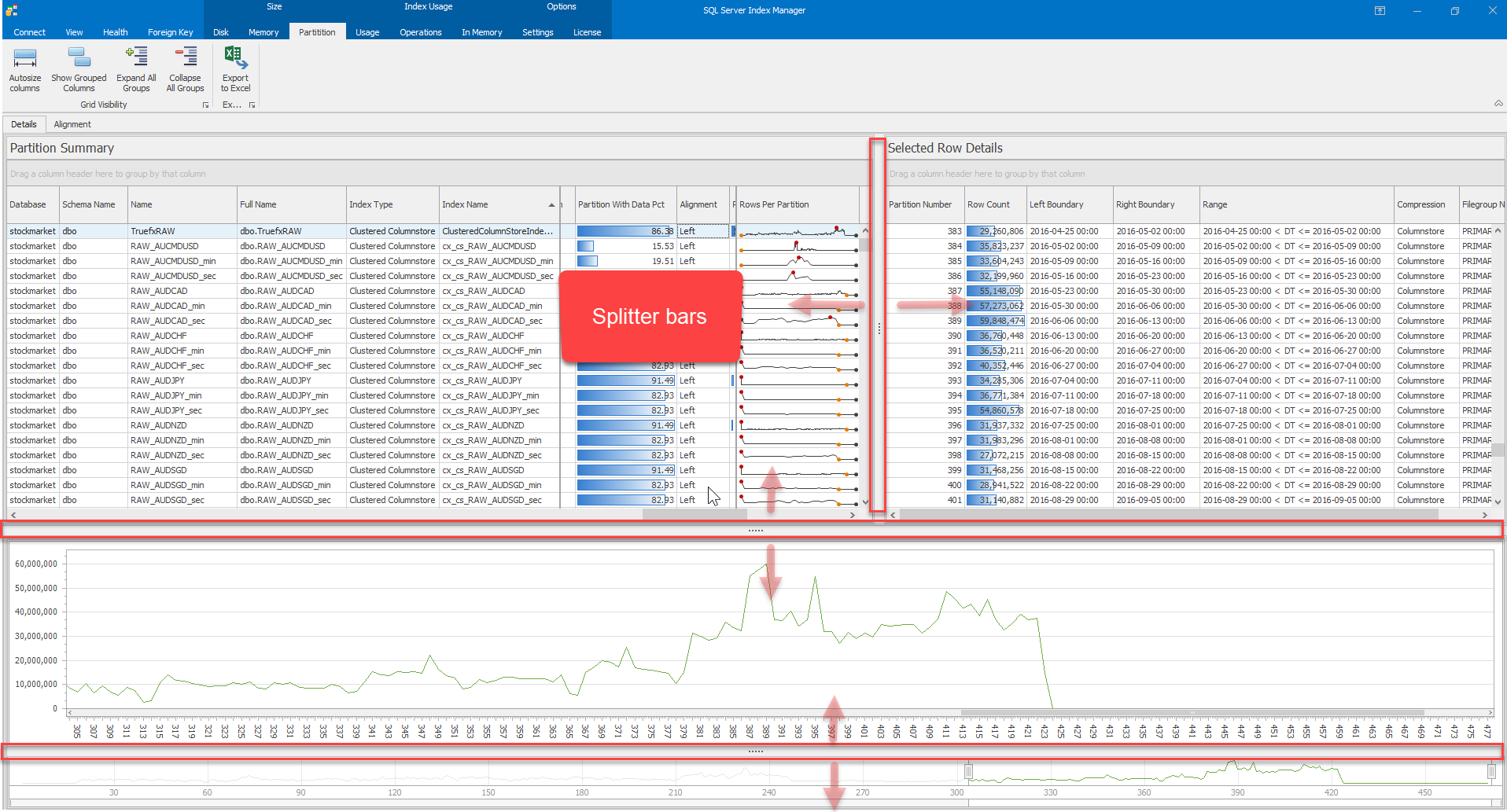Click the Partition Summary horizontal scrollbar
Image resolution: width=1507 pixels, height=812 pixels.
[433, 515]
